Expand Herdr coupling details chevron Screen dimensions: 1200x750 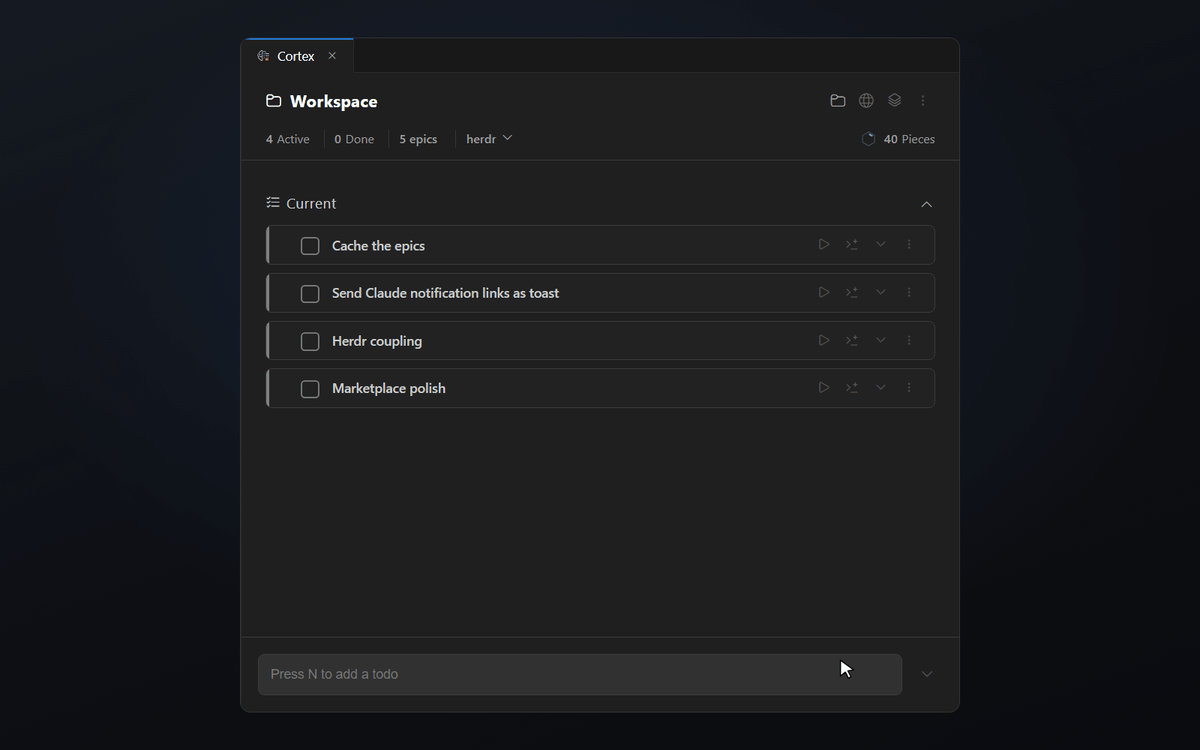[x=881, y=341]
